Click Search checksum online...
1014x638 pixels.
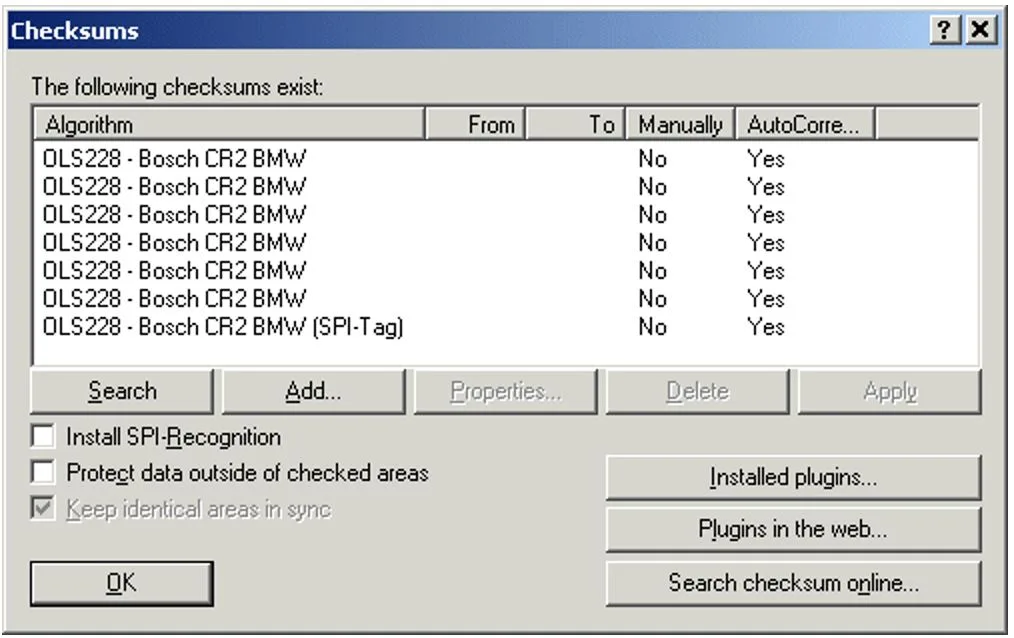coord(793,583)
